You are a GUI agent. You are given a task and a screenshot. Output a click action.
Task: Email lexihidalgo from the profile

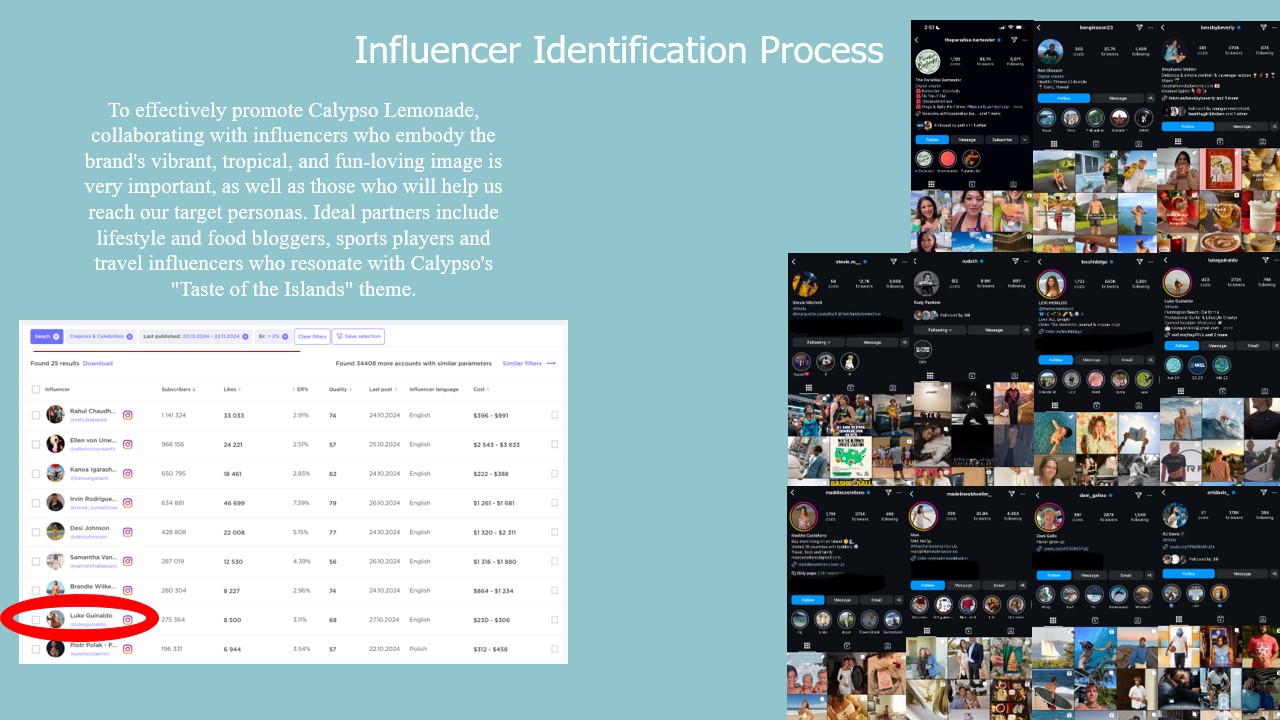point(1127,360)
